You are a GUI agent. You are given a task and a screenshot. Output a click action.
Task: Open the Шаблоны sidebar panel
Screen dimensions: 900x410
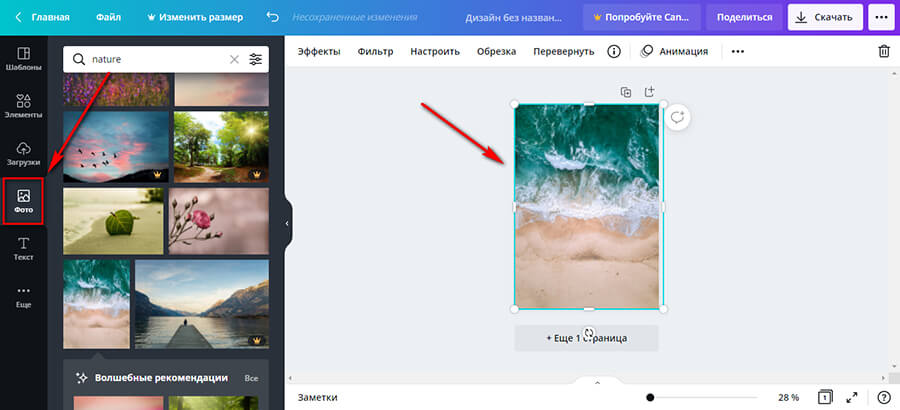pyautogui.click(x=24, y=59)
